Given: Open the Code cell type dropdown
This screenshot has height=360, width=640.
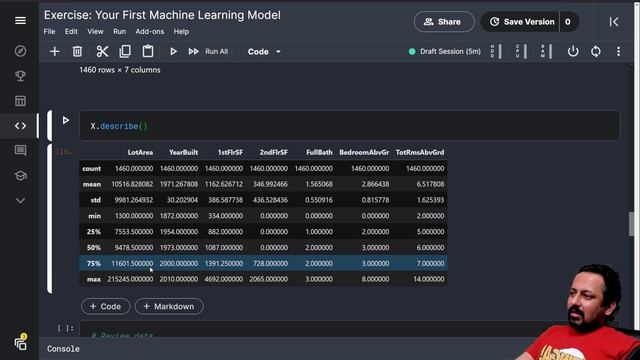Looking at the screenshot, I should [264, 51].
